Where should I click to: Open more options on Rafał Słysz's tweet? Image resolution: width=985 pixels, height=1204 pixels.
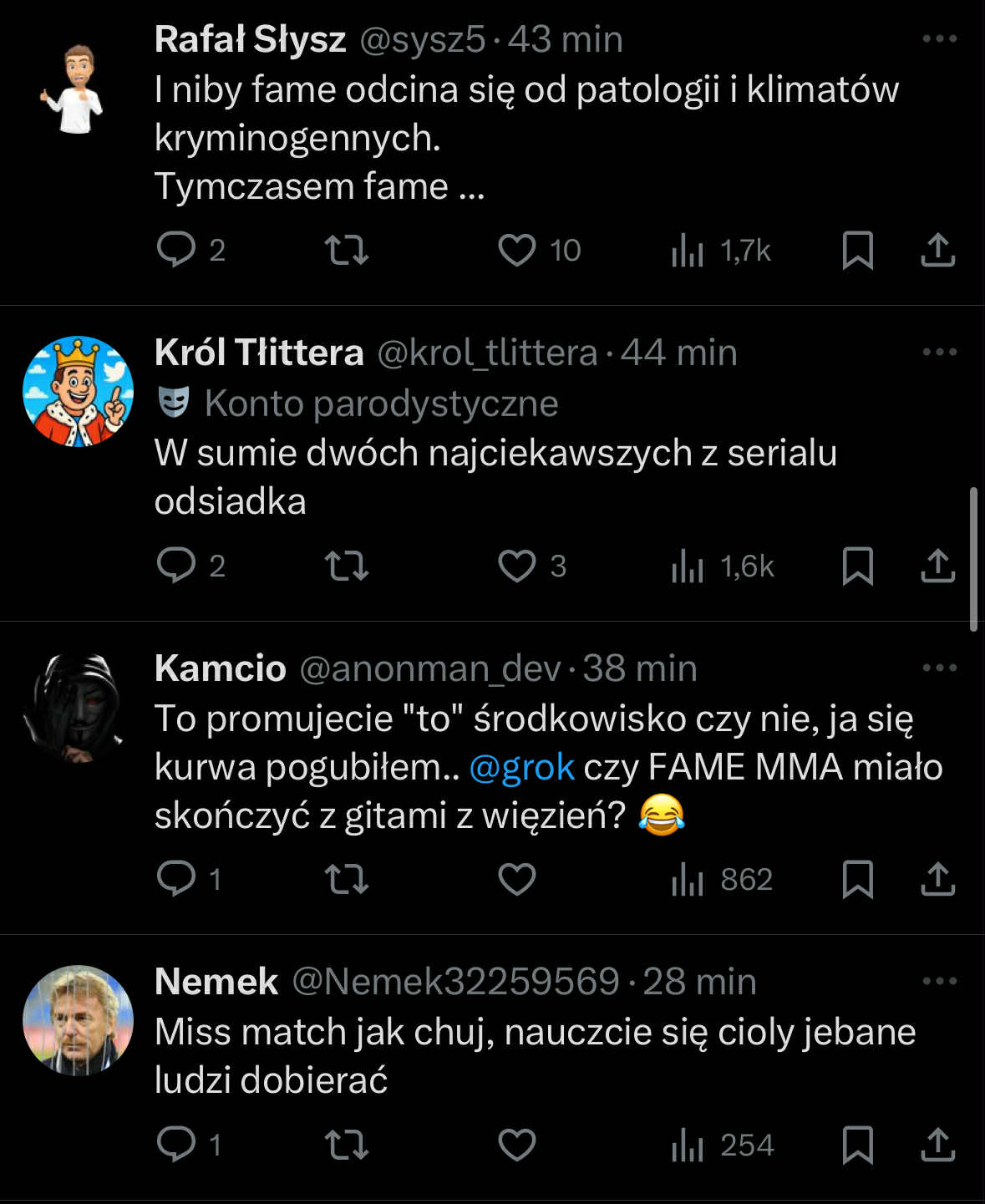click(x=939, y=38)
